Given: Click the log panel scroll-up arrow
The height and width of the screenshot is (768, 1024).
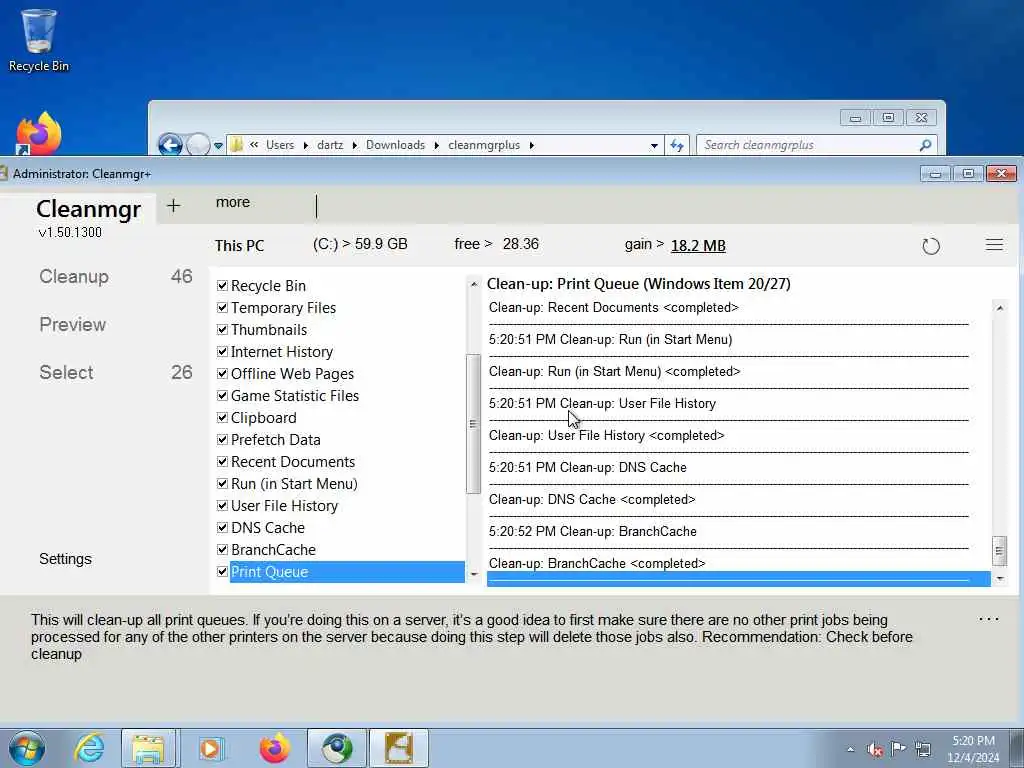Looking at the screenshot, I should (999, 308).
